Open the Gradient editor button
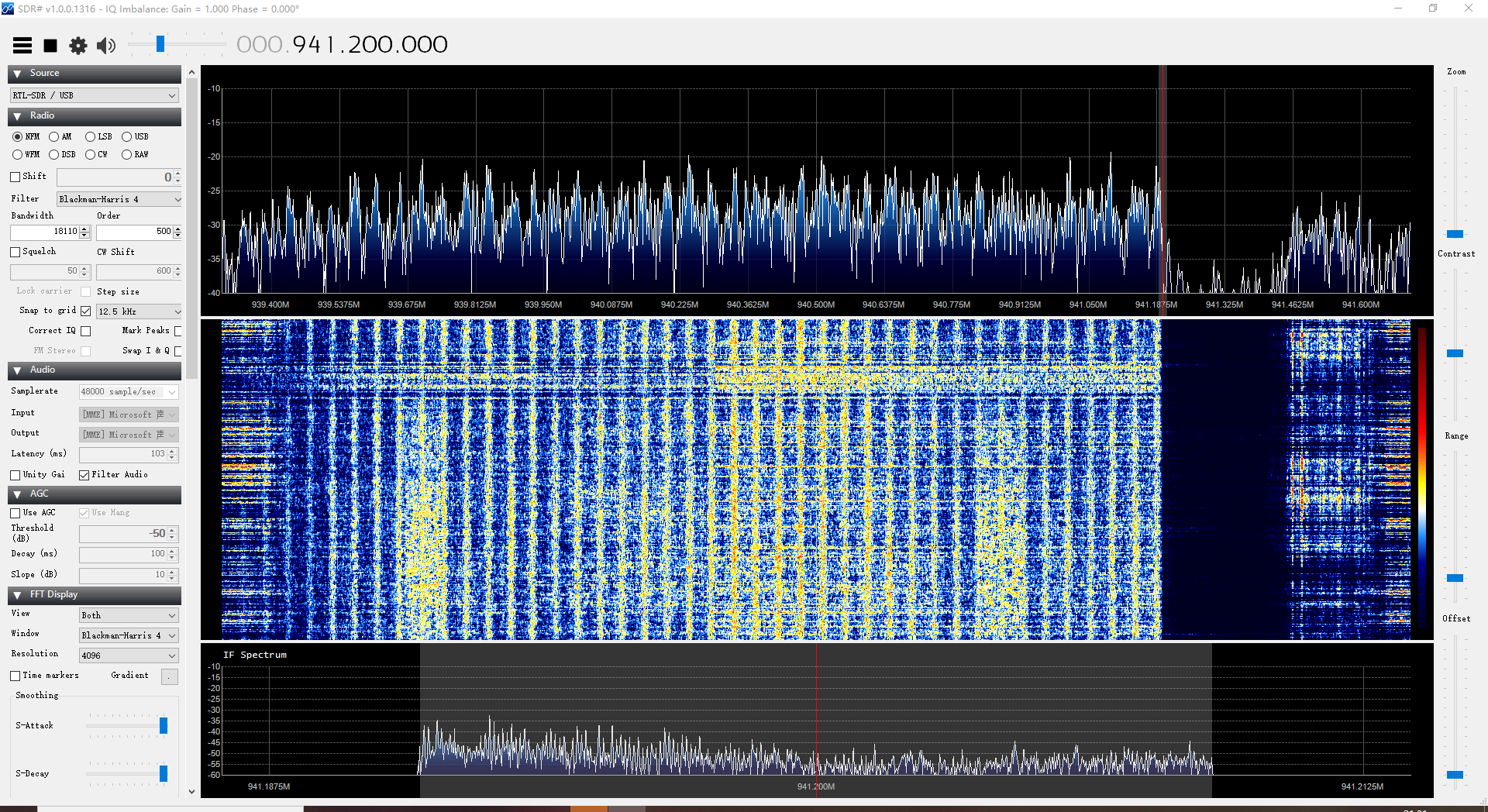Viewport: 1488px width, 812px height. click(169, 676)
